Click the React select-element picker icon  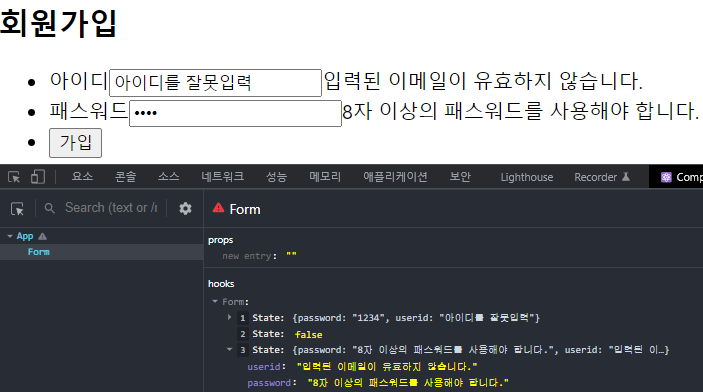point(17,209)
